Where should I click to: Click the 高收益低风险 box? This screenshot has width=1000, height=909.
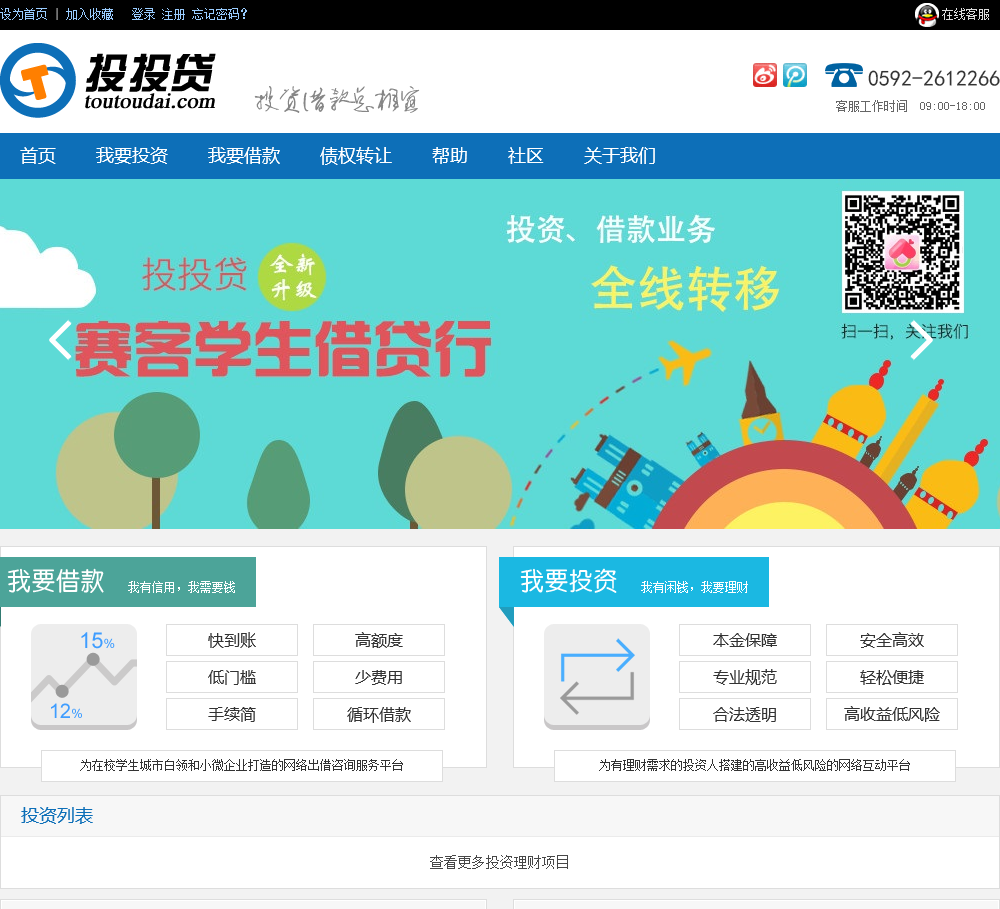click(x=892, y=714)
